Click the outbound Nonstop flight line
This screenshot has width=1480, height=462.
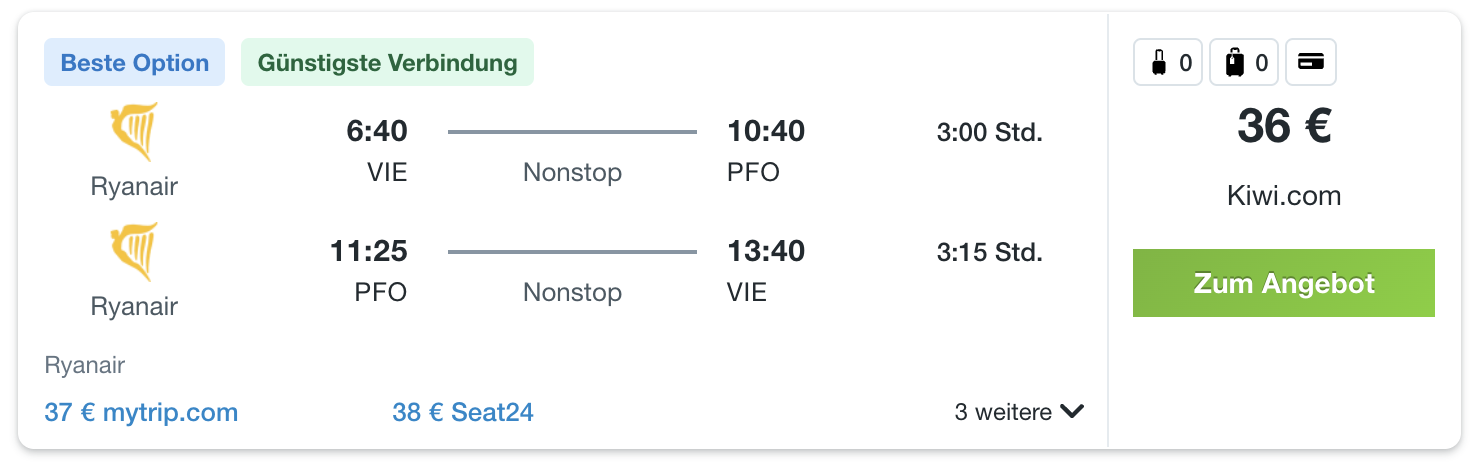point(572,131)
